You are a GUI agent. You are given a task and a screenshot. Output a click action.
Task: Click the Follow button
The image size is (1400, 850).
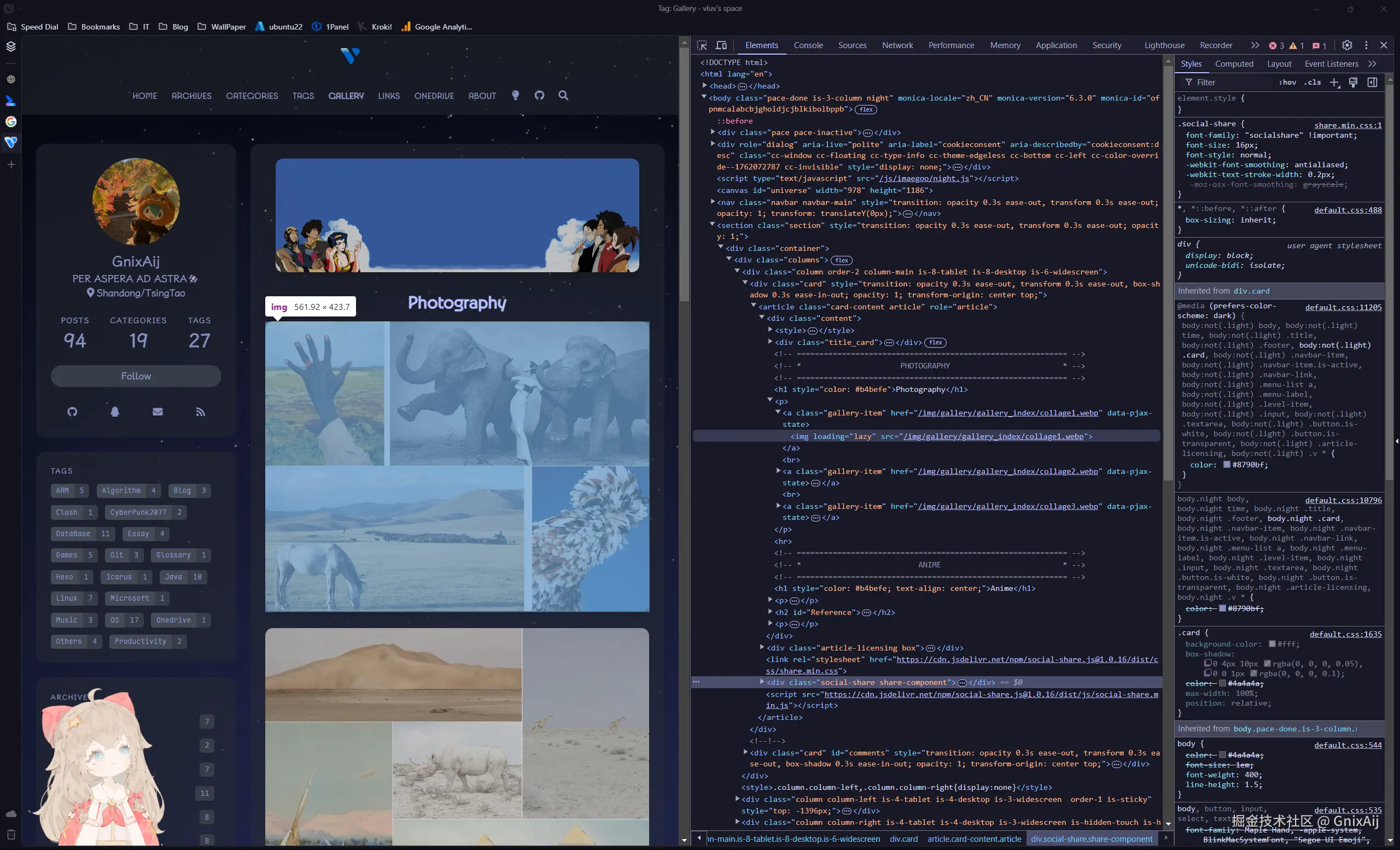point(136,376)
